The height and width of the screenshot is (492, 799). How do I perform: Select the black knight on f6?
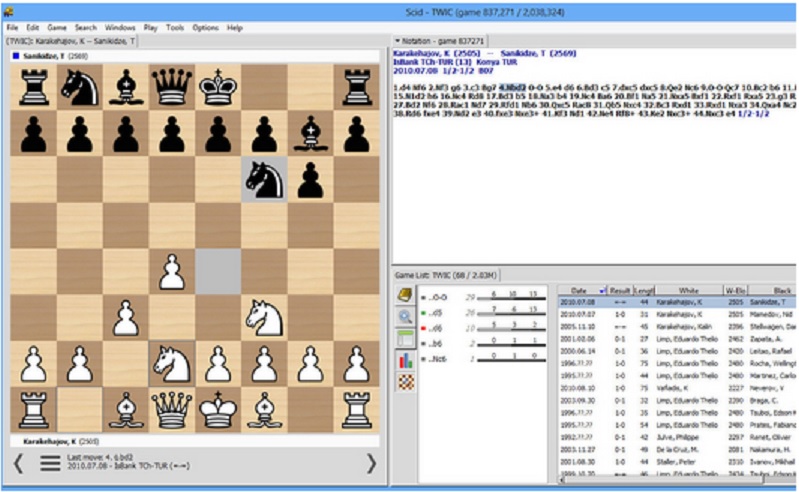point(264,180)
